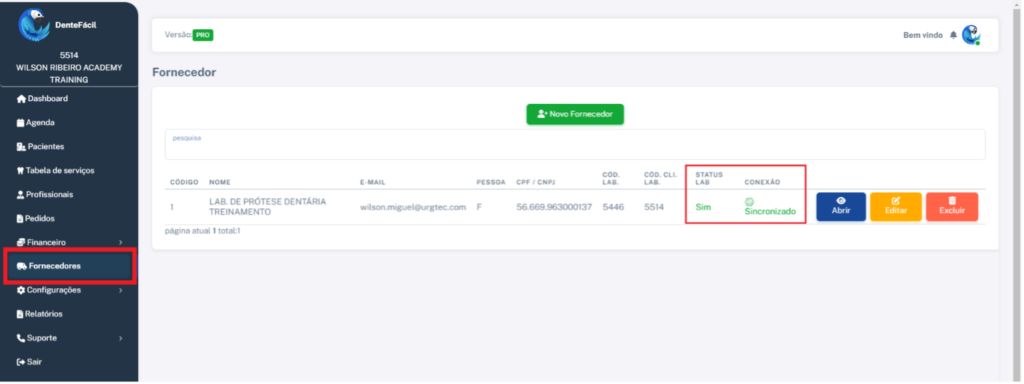Viewport: 1024px width, 384px height.
Task: Click the Agenda calendar icon
Action: coord(21,123)
